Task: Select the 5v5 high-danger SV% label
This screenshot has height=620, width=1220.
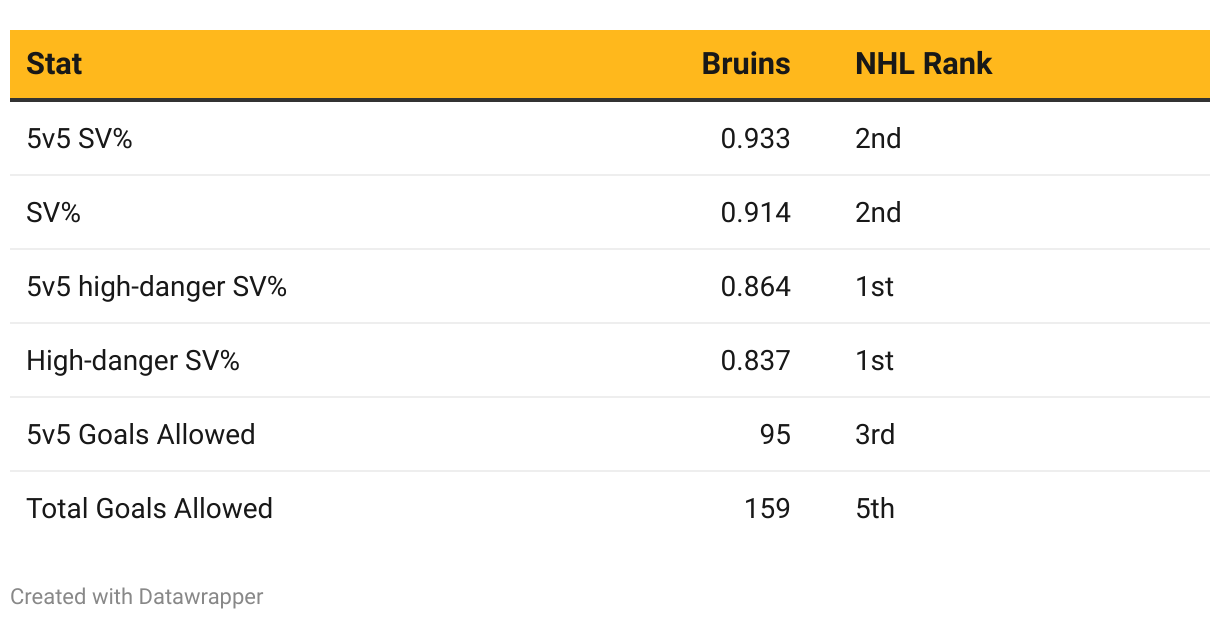Action: pos(156,287)
